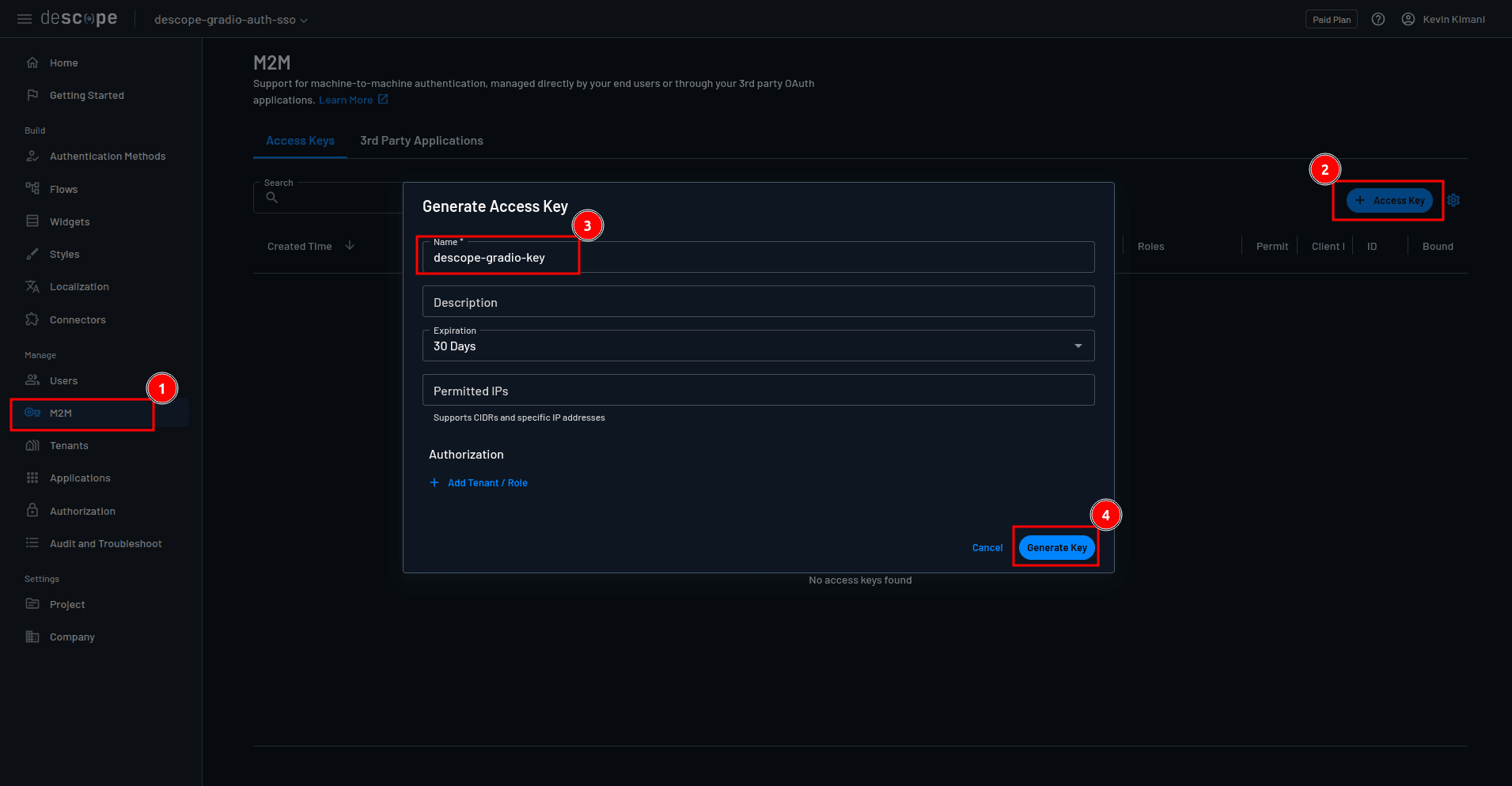The width and height of the screenshot is (1512, 786).
Task: Select the Styles sidebar item
Action: pyautogui.click(x=64, y=254)
